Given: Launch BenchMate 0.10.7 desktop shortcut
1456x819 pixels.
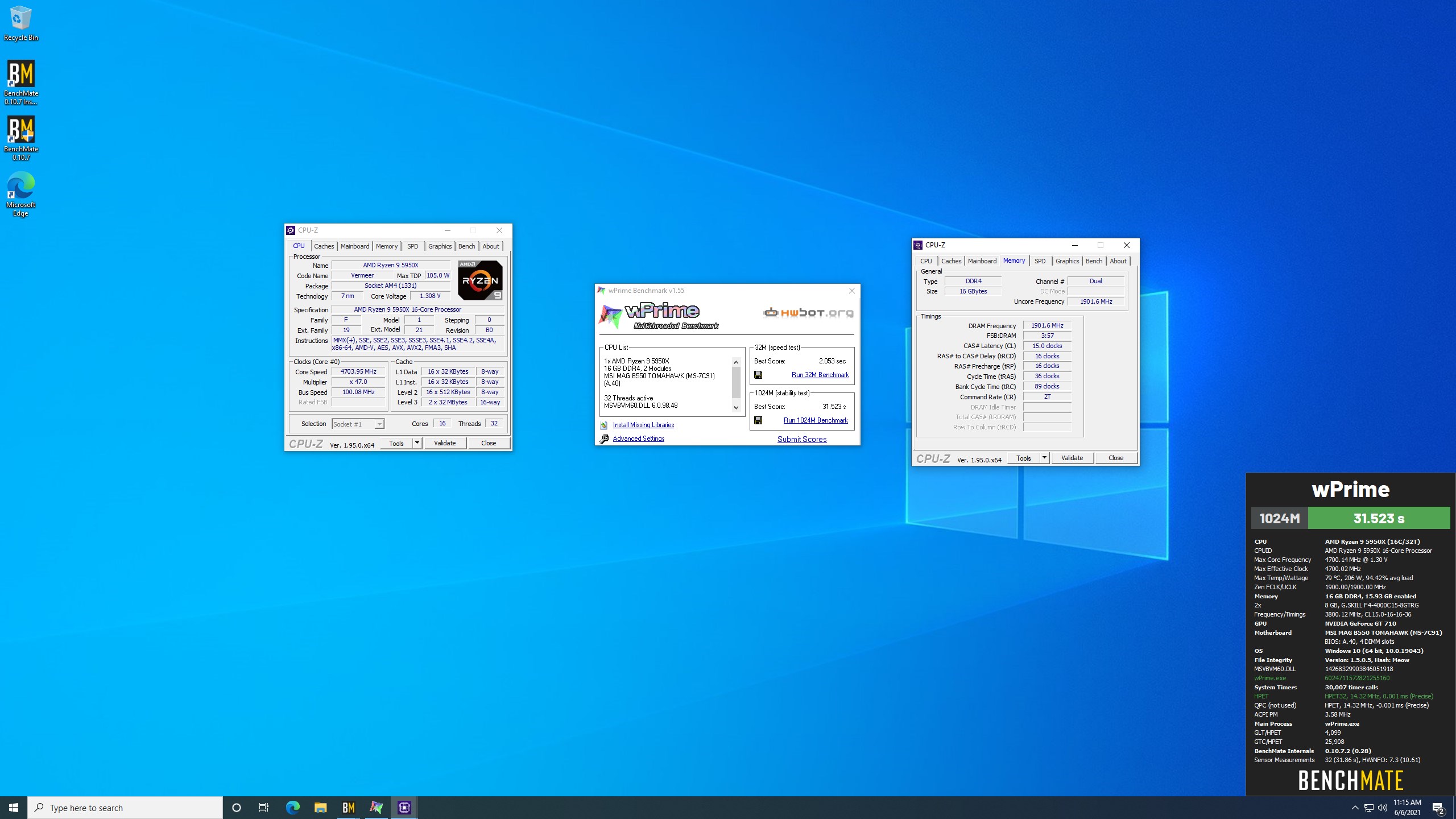Looking at the screenshot, I should (x=21, y=138).
